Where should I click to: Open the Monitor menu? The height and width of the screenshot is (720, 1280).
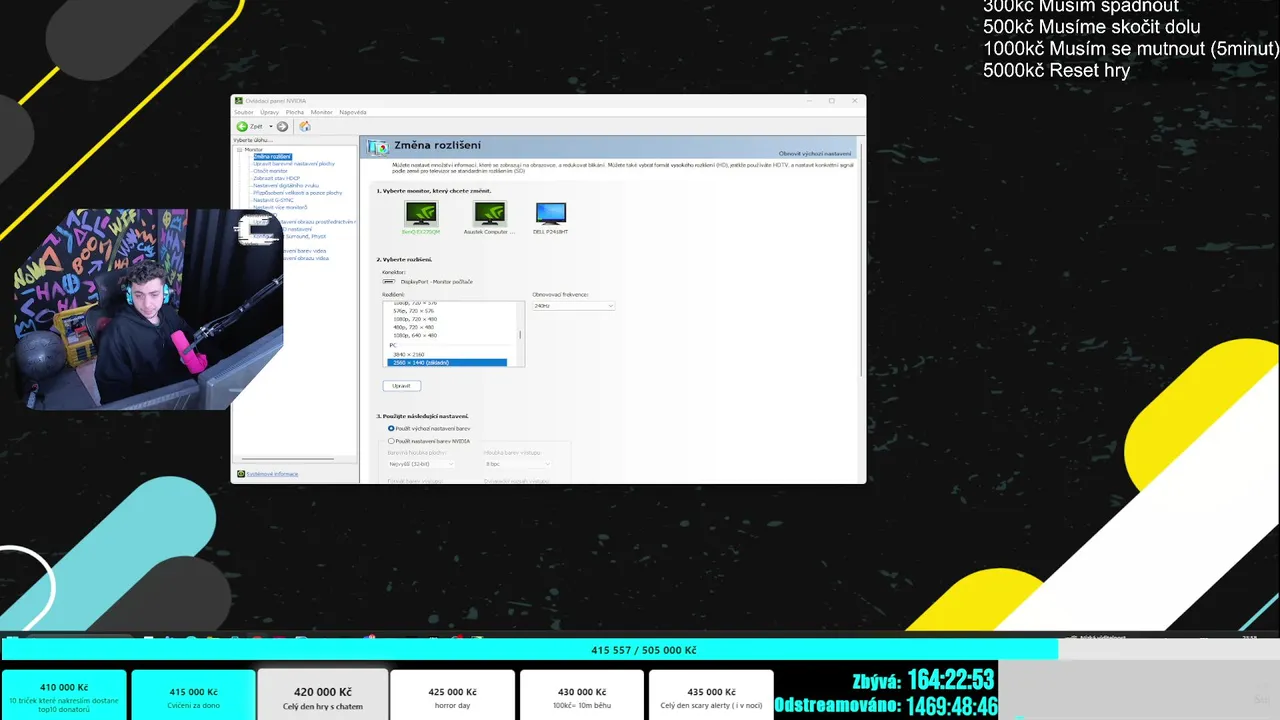[x=321, y=112]
